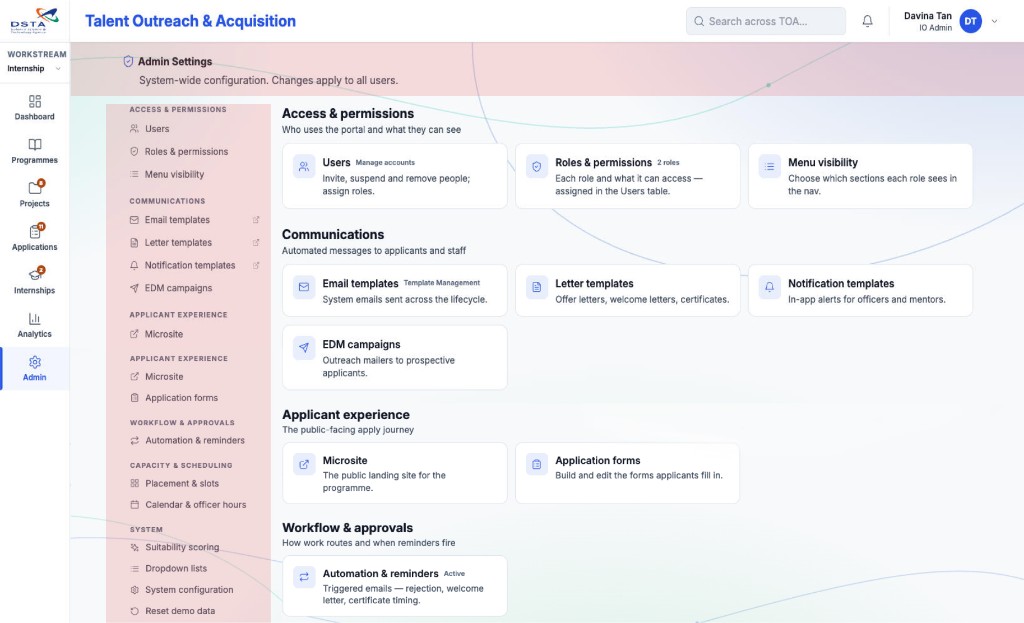Click the DT user avatar
The image size is (1024, 623).
pos(970,21)
